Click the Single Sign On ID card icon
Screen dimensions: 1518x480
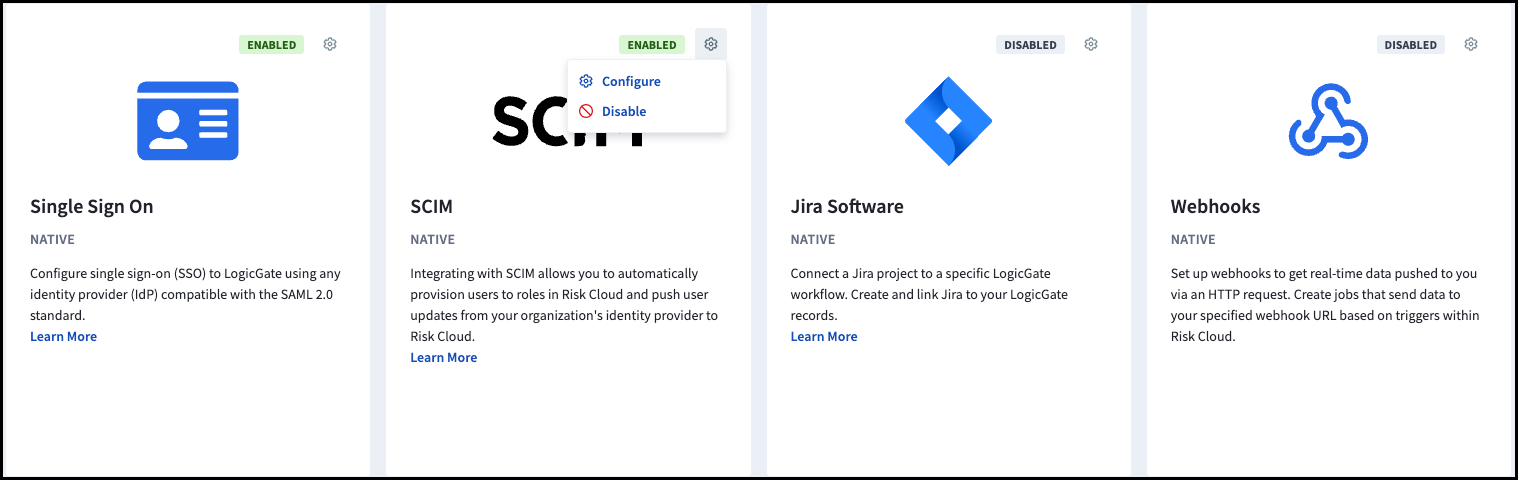[188, 121]
